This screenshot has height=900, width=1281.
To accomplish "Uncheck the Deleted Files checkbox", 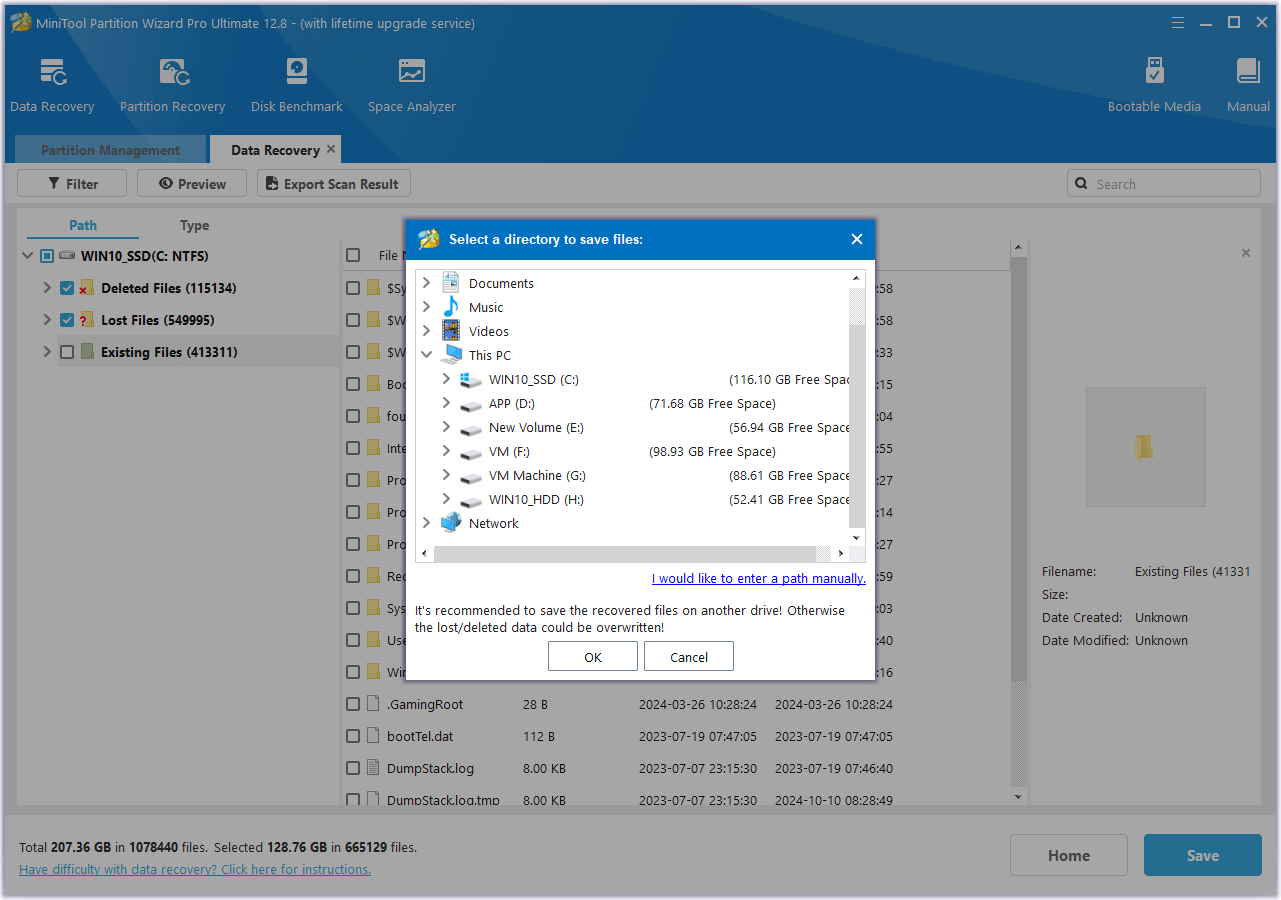I will [67, 288].
